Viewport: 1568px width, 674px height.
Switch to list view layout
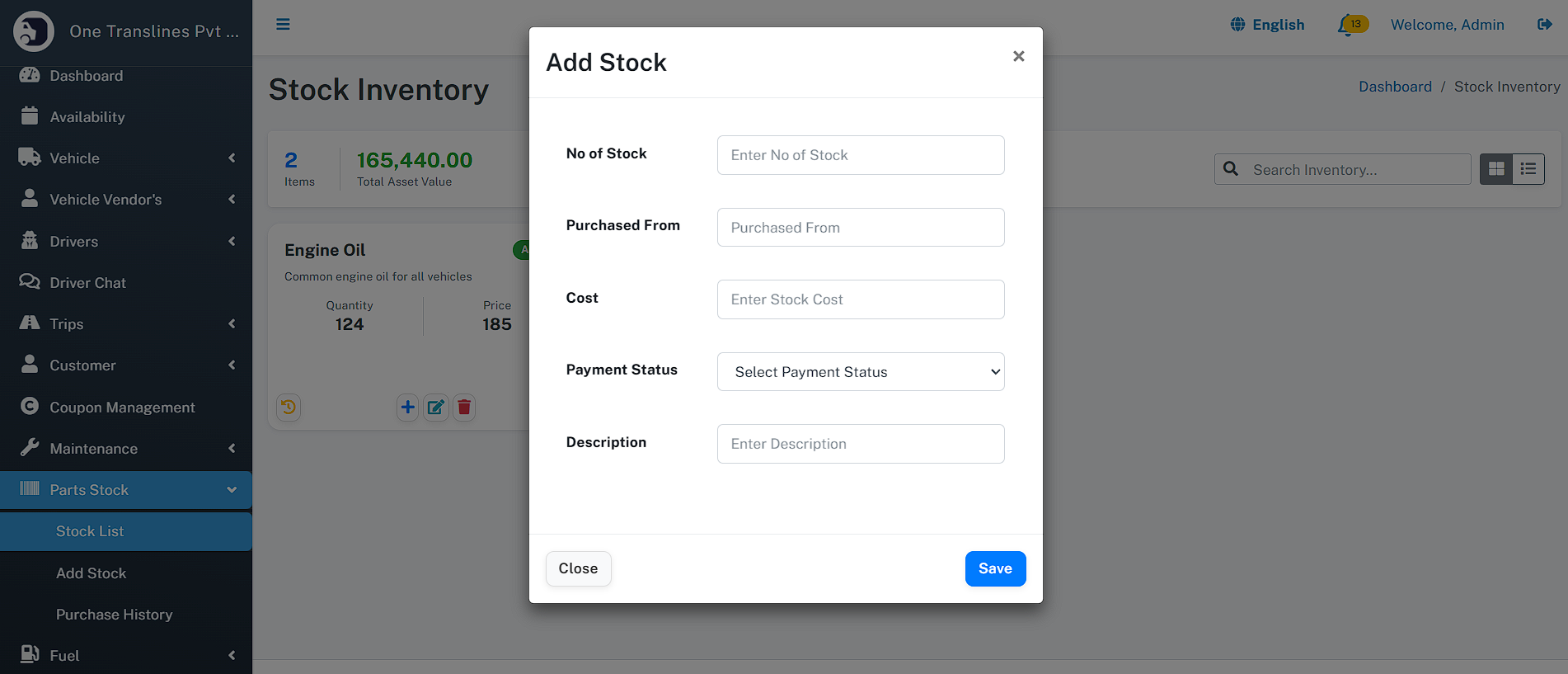(x=1528, y=169)
